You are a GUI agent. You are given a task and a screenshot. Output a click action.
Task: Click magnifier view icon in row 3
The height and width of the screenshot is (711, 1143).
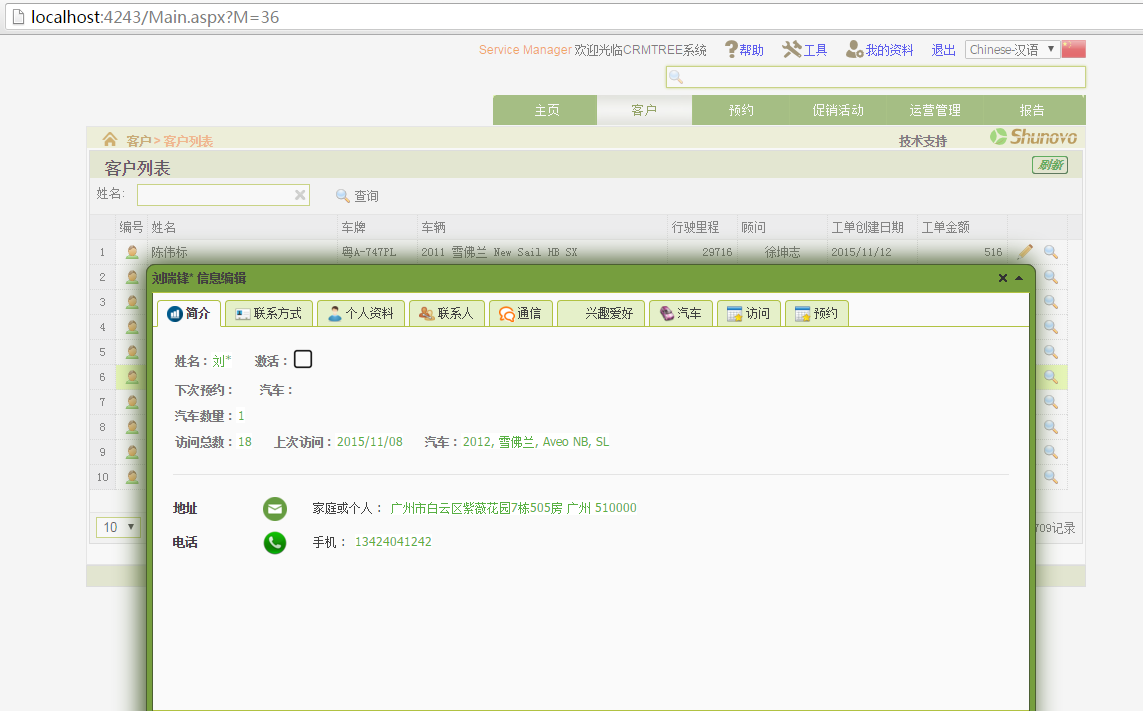coord(1050,301)
